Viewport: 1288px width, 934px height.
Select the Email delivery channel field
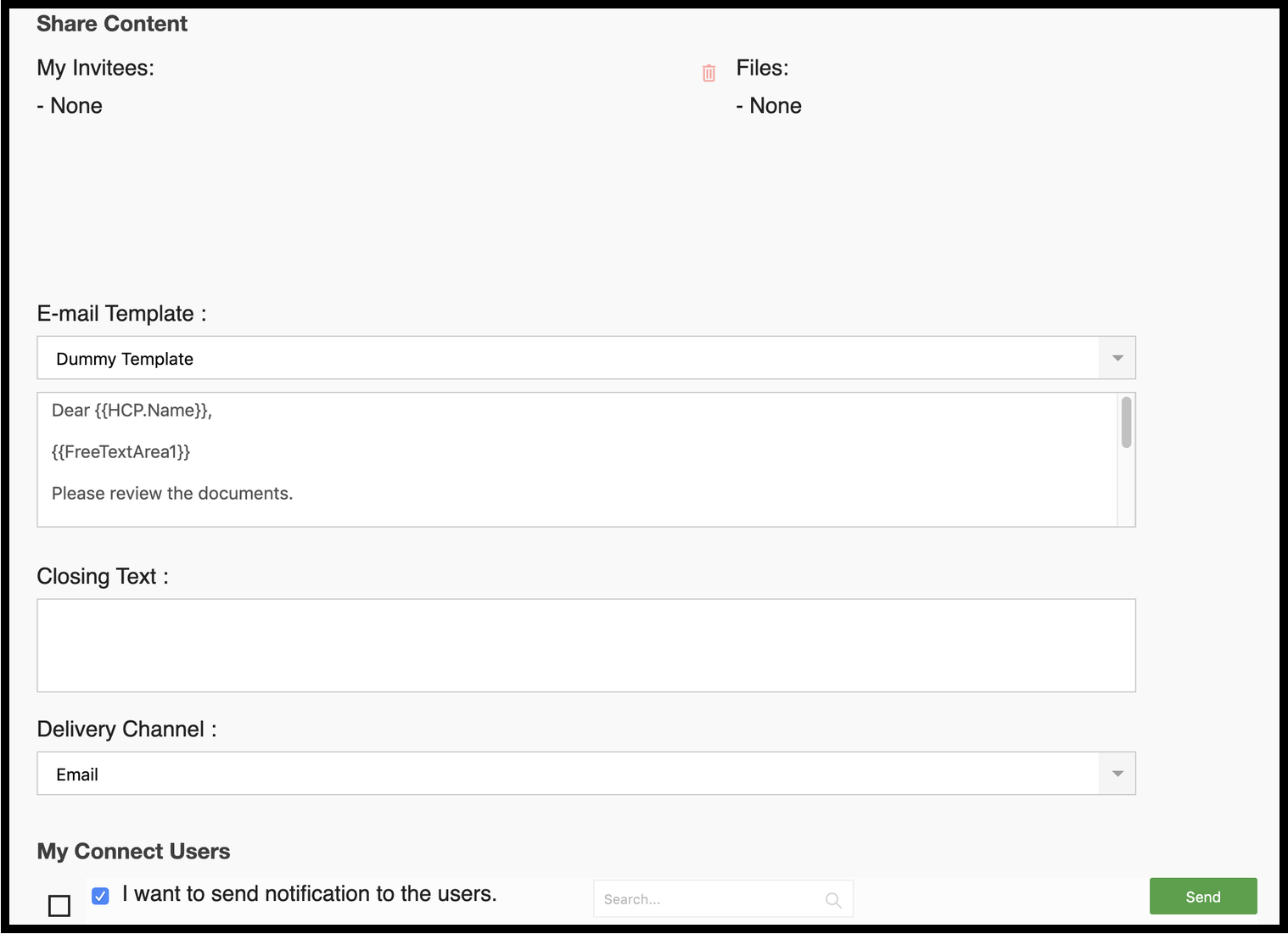click(x=567, y=774)
